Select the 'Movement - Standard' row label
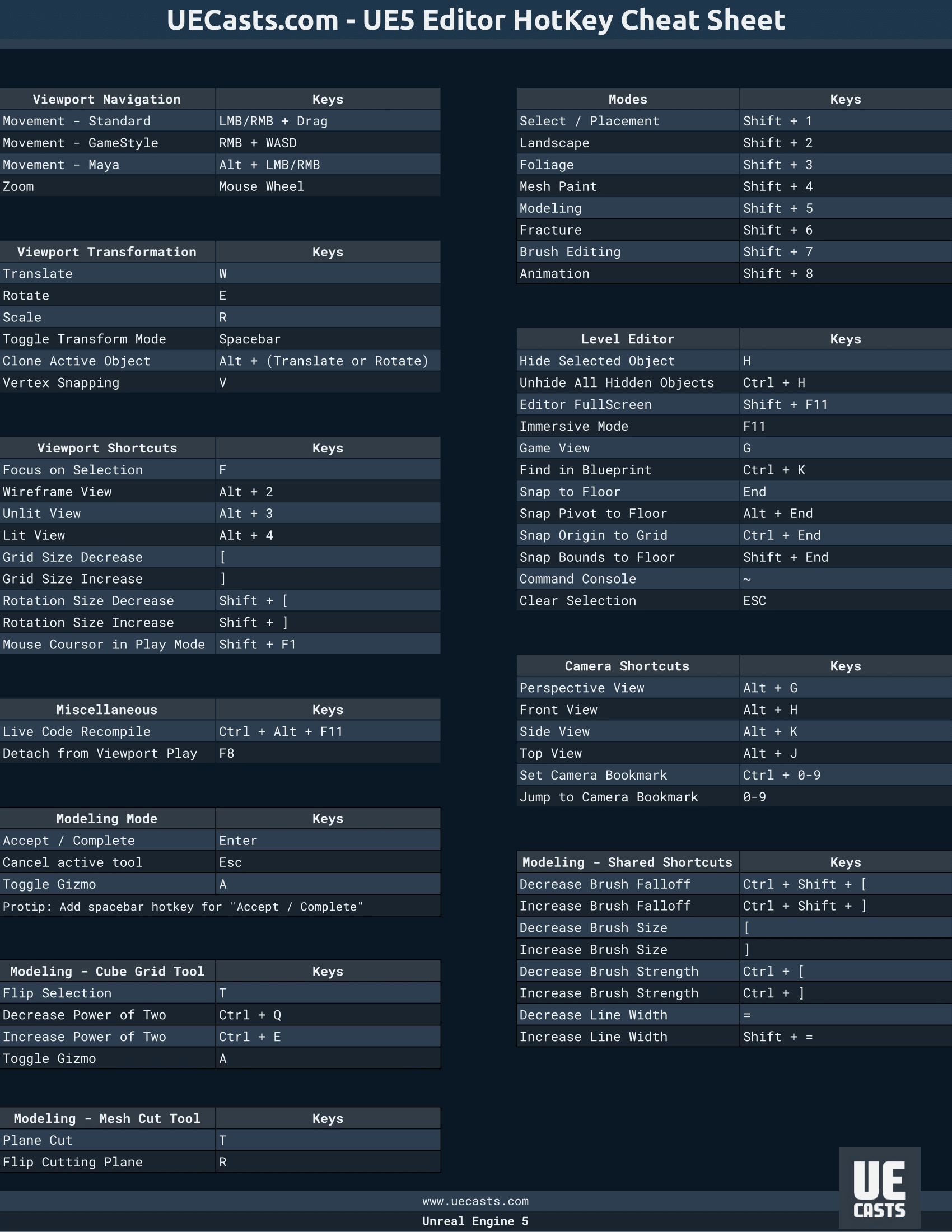The width and height of the screenshot is (952, 1232). click(107, 122)
